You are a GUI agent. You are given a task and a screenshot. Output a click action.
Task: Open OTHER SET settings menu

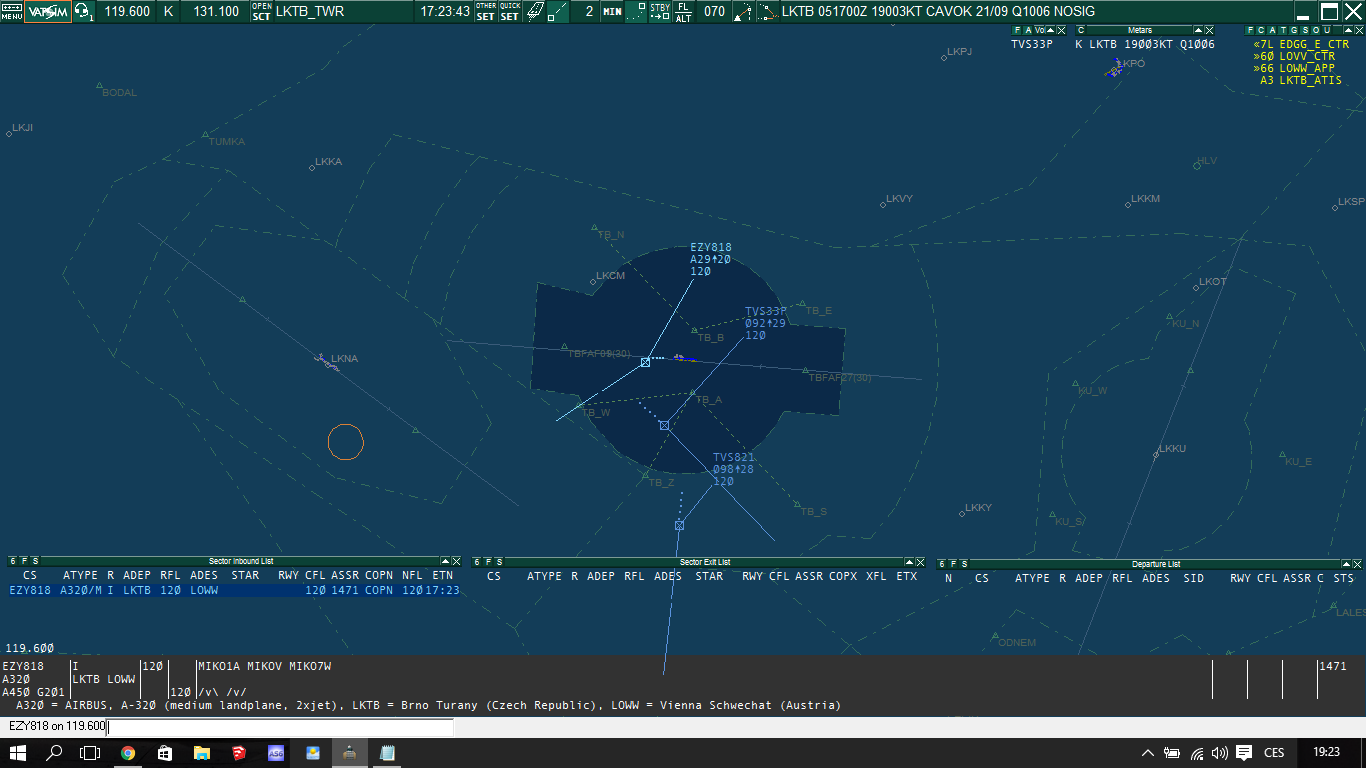point(485,12)
